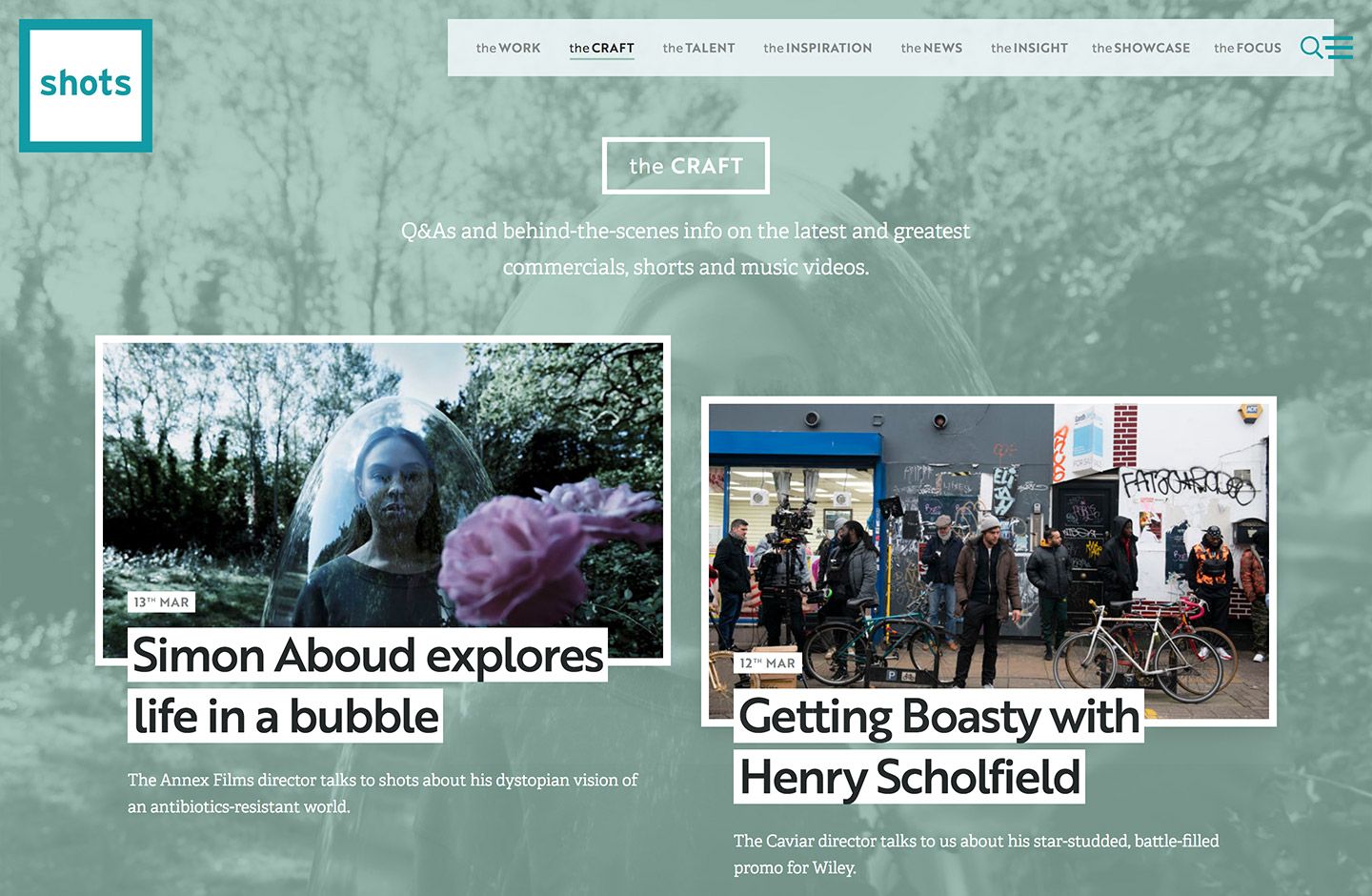Click the Caviar director summary text

977,854
